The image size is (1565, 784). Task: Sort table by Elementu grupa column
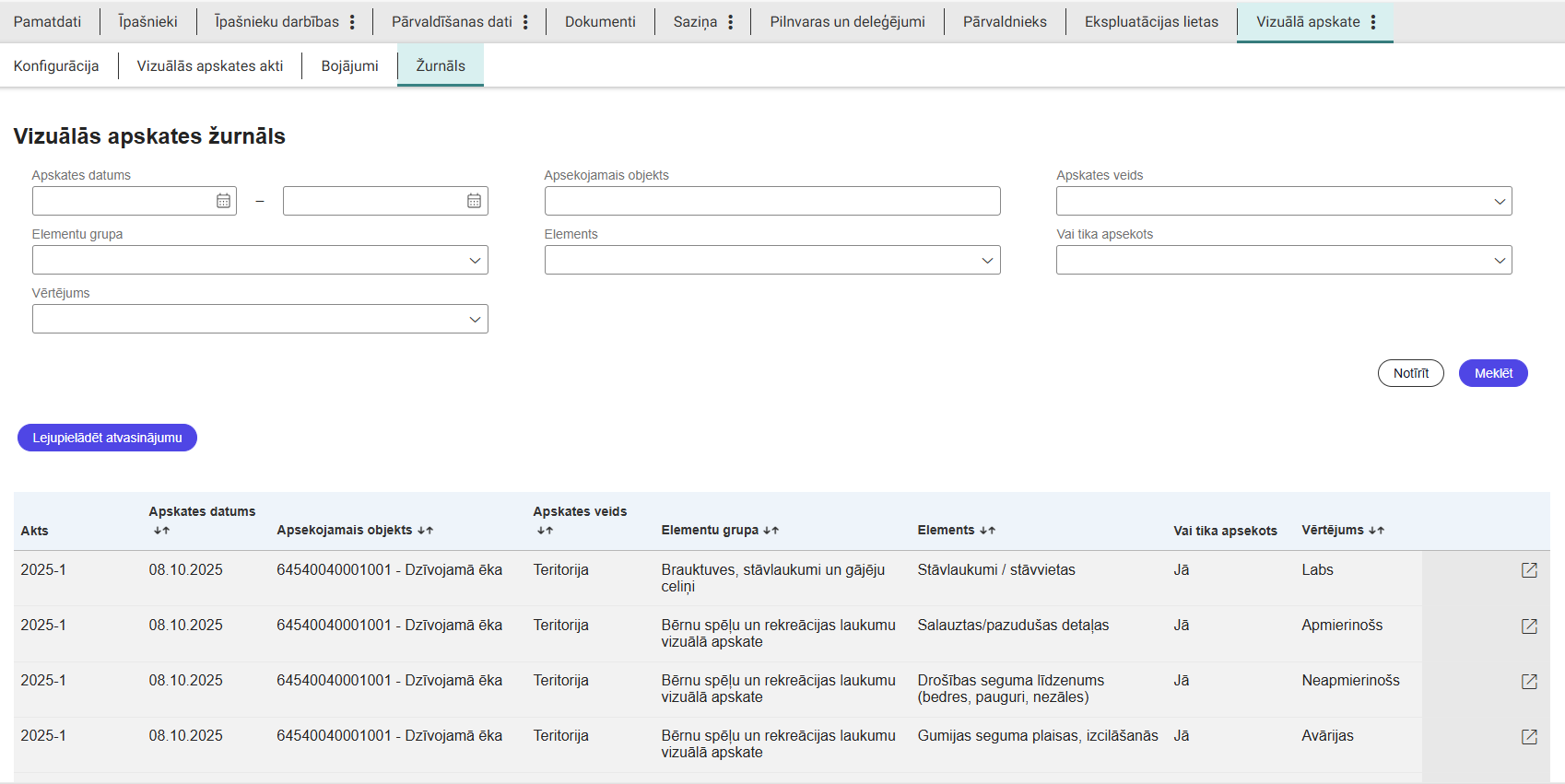click(x=771, y=531)
